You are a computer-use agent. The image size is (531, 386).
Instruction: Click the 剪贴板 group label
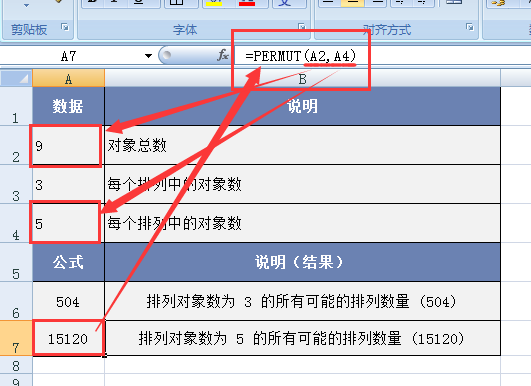[29, 30]
